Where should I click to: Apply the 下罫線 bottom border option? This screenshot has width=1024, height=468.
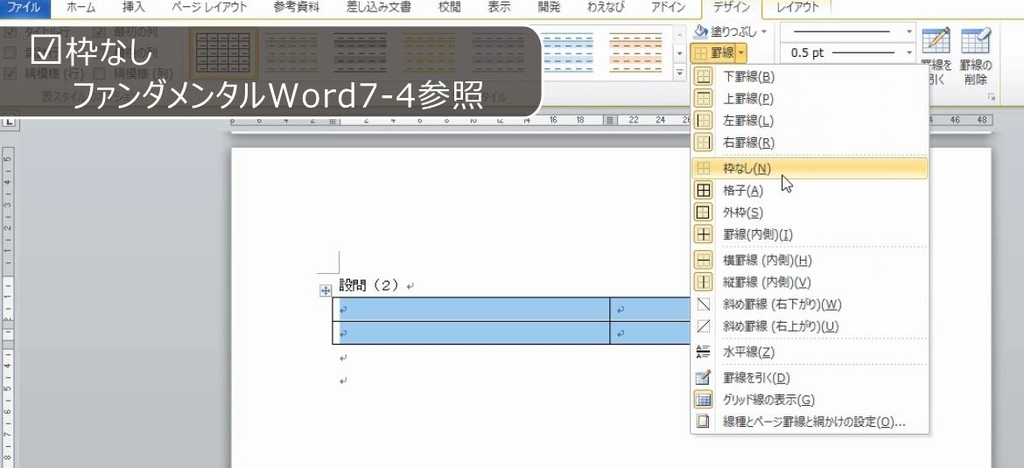(809, 76)
